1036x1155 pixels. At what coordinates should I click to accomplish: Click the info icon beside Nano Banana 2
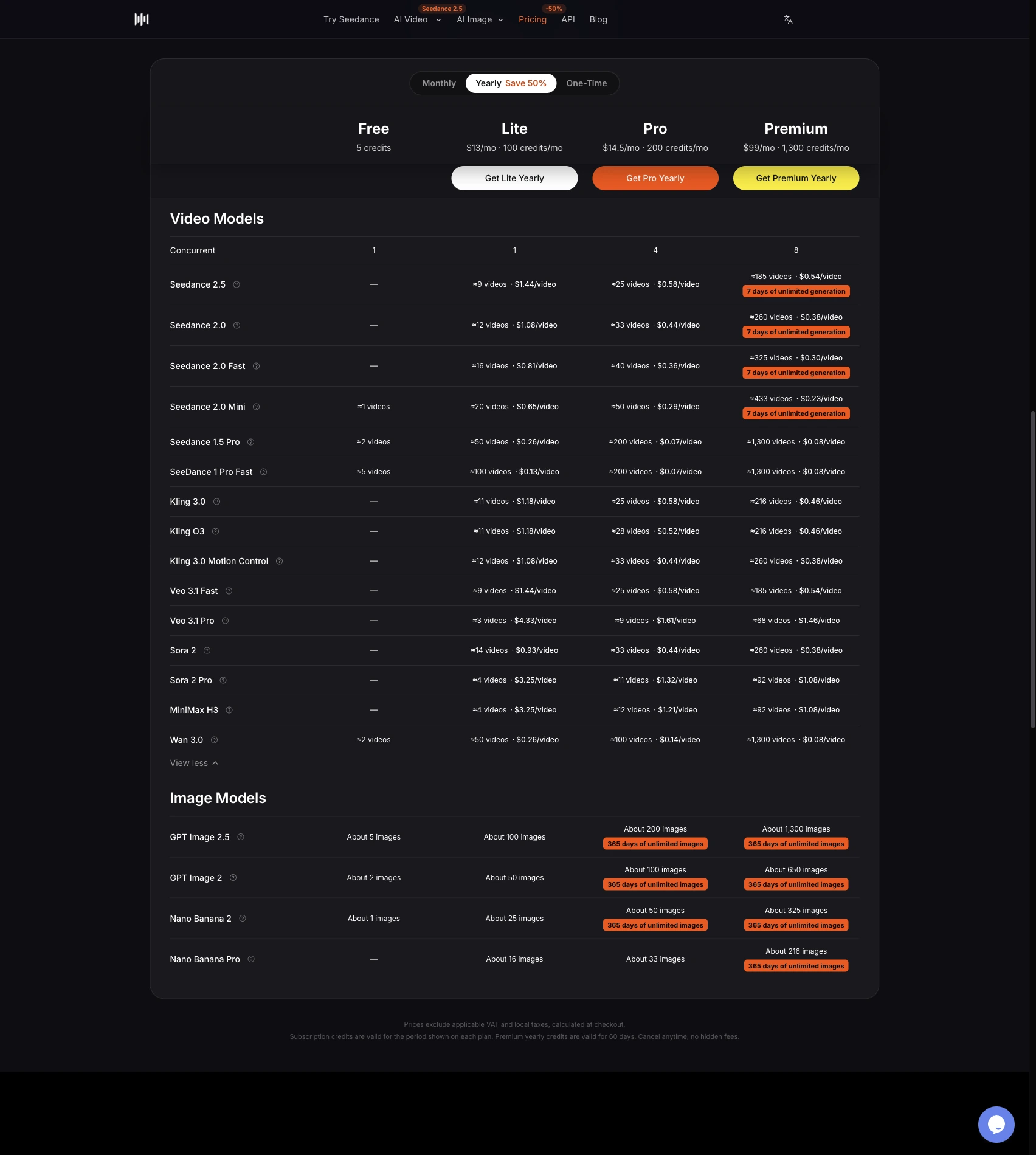(243, 919)
